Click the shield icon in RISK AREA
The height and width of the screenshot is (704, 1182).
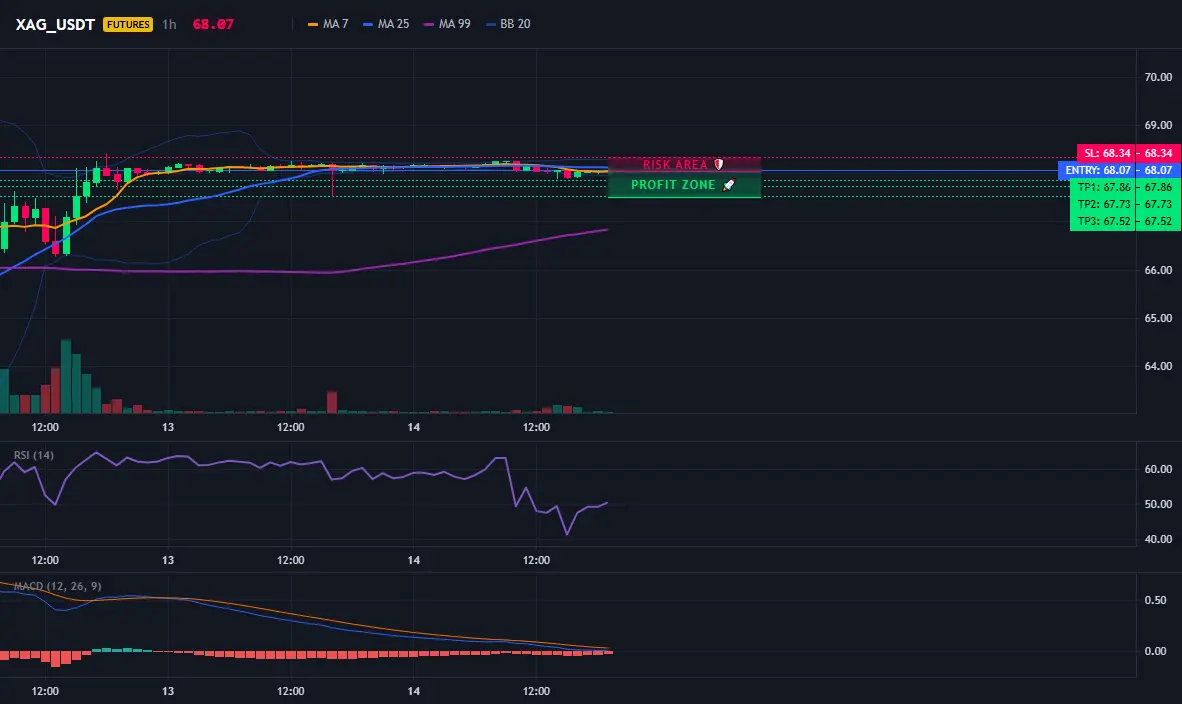tap(718, 164)
